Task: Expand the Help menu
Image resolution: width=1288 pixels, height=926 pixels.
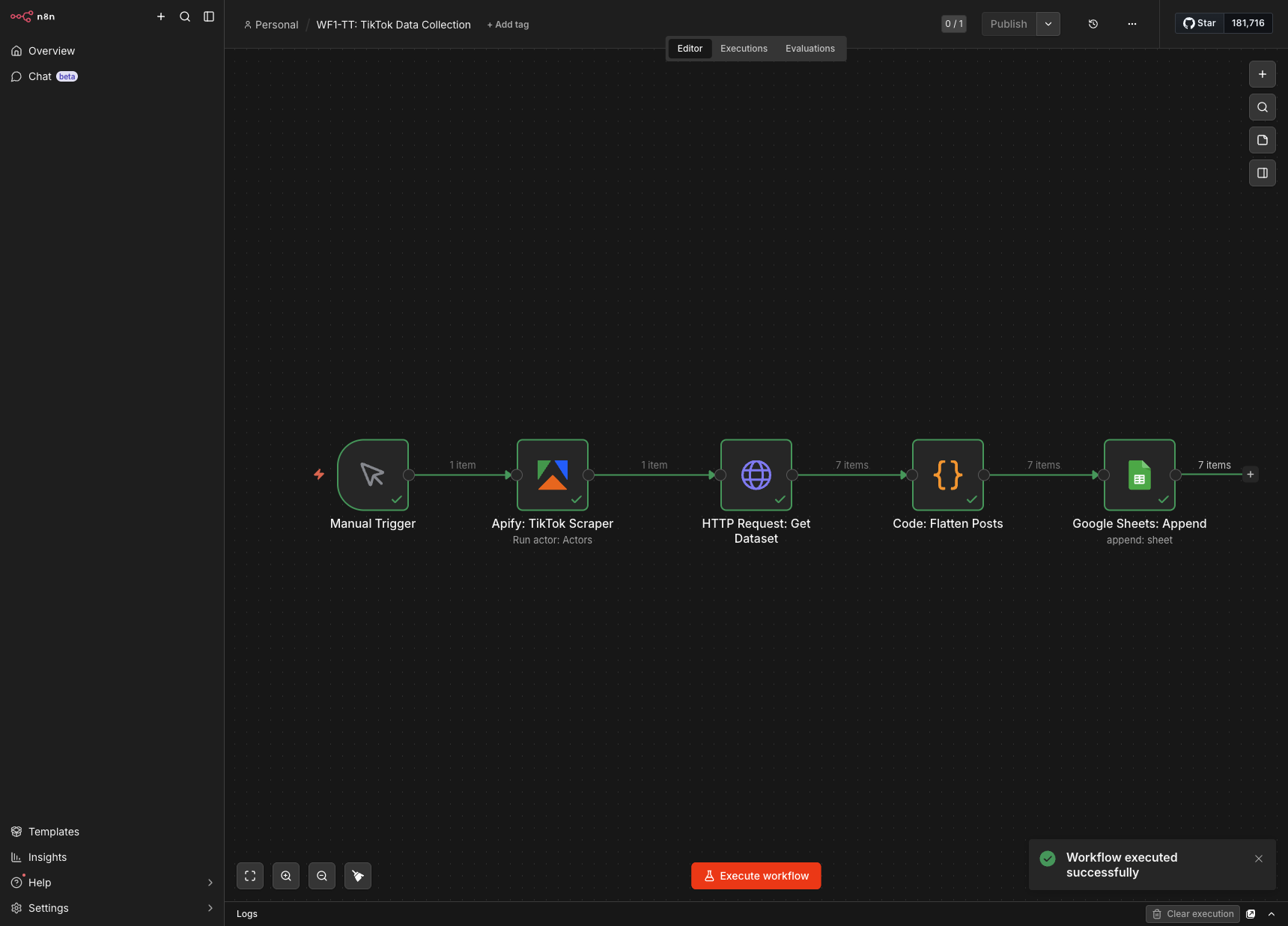Action: click(112, 883)
